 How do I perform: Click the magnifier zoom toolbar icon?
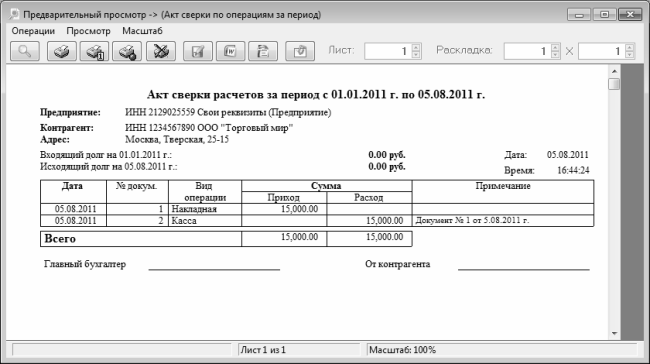click(25, 51)
